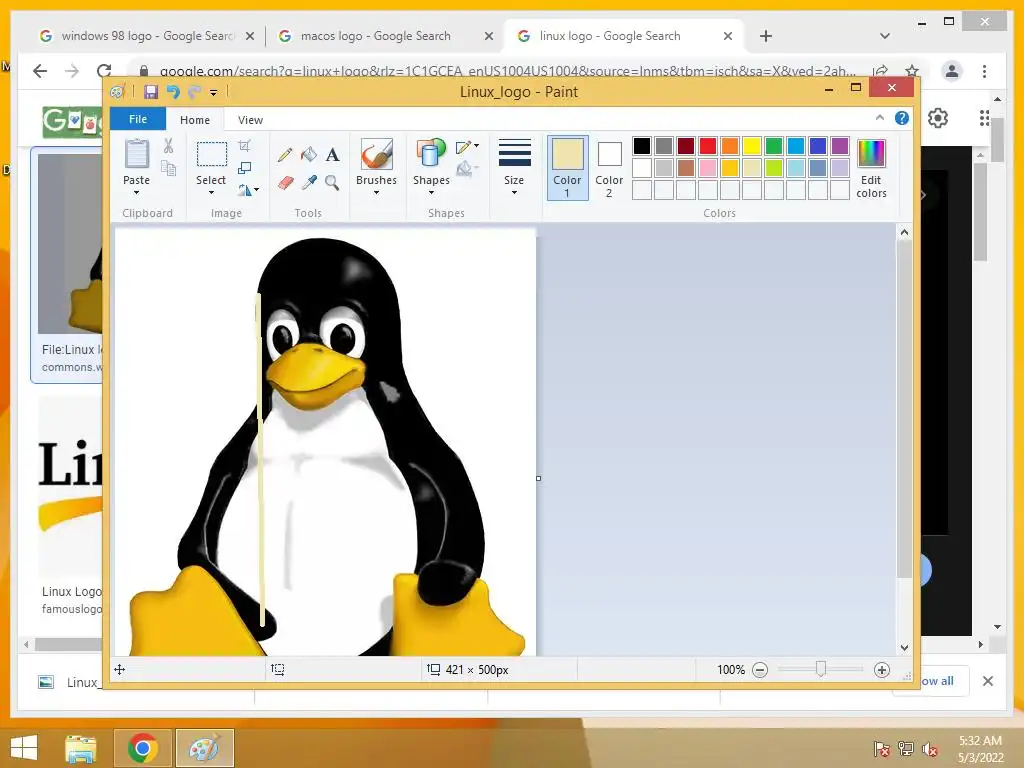1024x768 pixels.
Task: Select the Color picker eyedropper tool
Action: click(x=309, y=182)
